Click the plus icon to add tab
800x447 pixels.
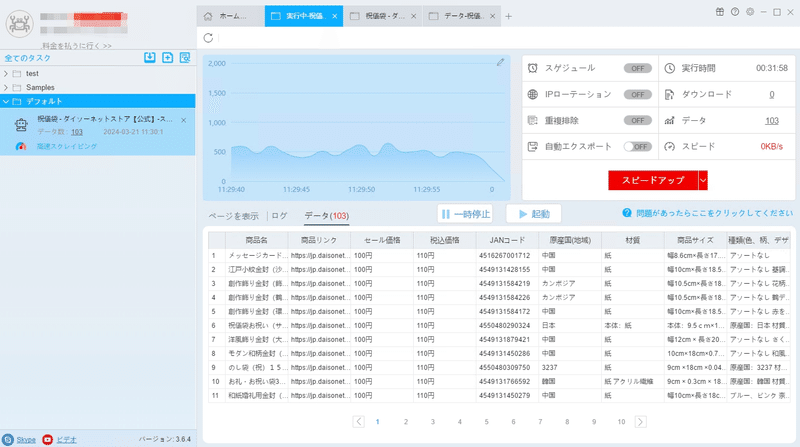coord(508,16)
